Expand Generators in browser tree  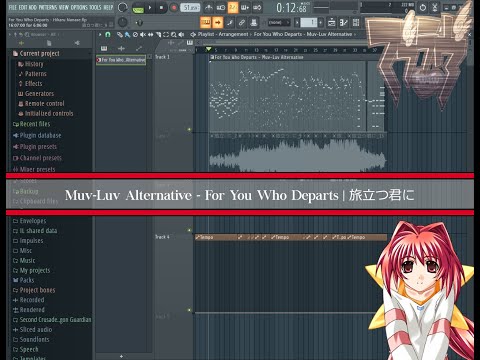36,93
